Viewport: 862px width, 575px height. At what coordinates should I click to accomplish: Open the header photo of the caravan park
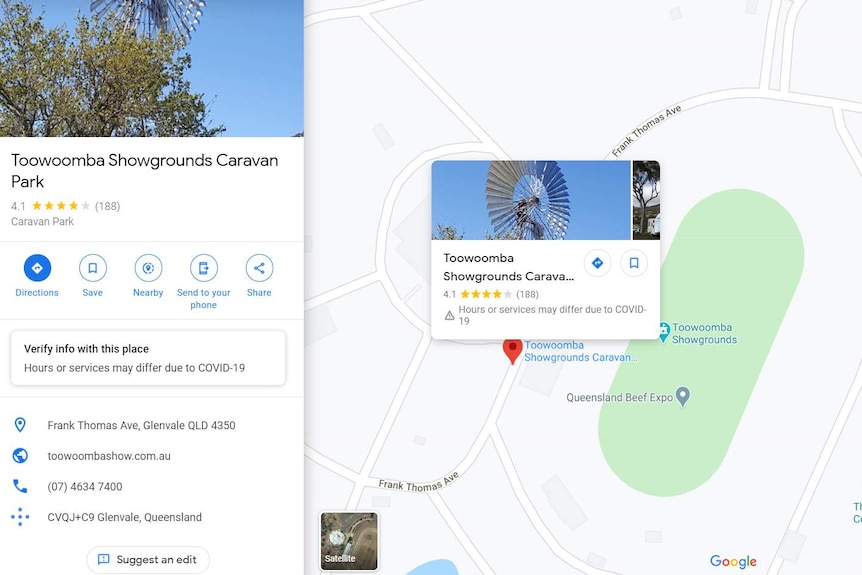(x=152, y=68)
